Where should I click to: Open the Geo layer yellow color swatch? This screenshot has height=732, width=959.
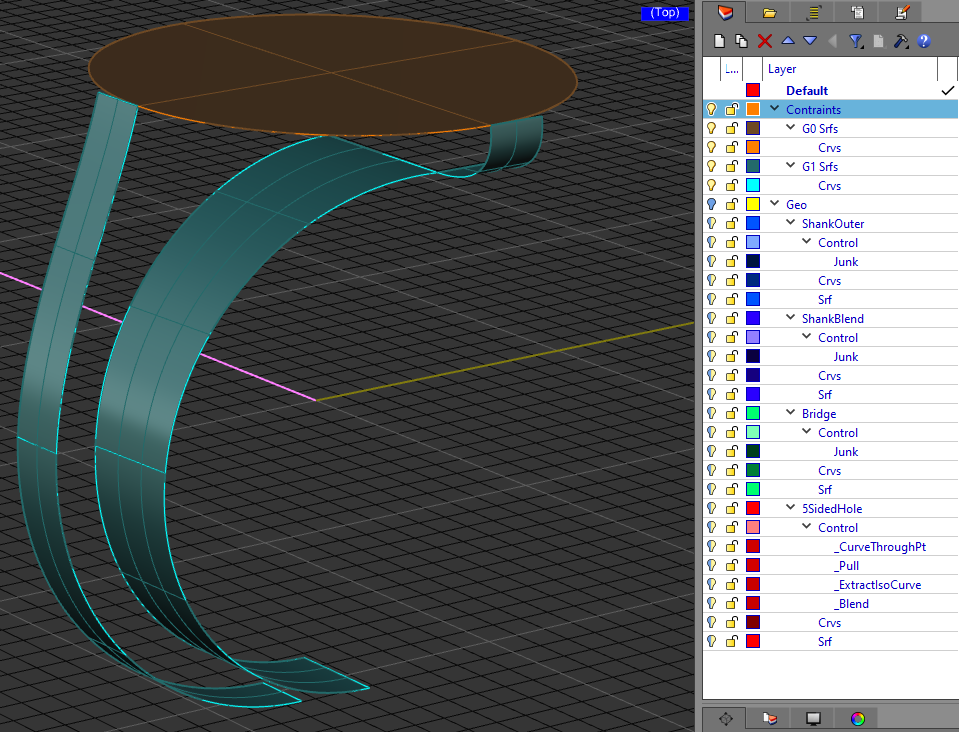point(753,204)
